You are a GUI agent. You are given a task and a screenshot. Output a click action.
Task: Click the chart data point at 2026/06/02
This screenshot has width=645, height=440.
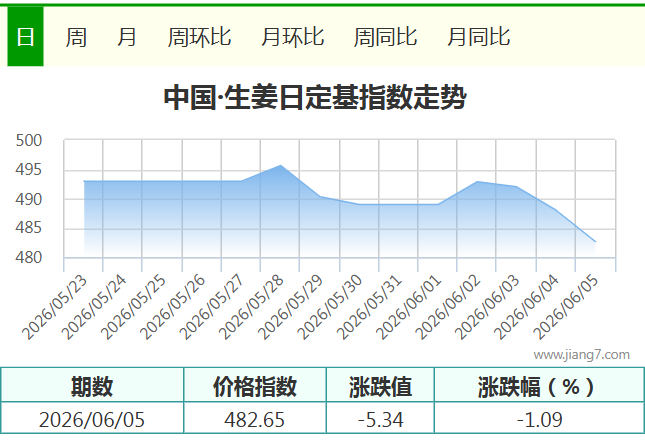click(477, 181)
